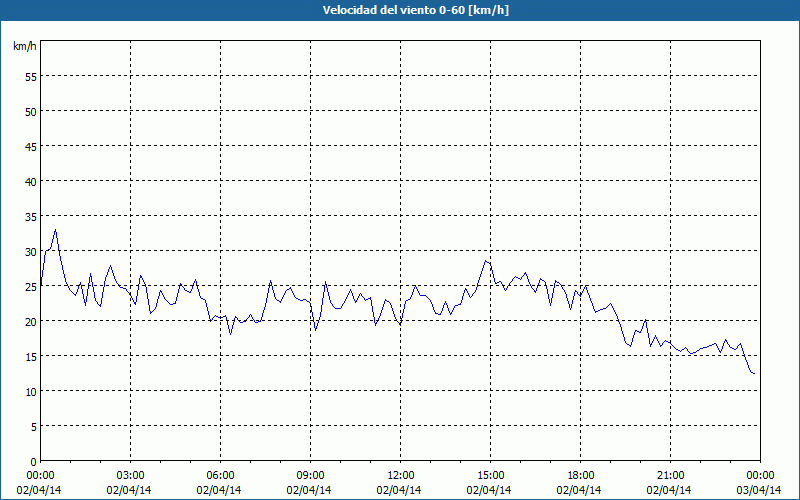Click the "09:00" time axis label
Viewport: 800px width, 500px height.
tap(310, 476)
